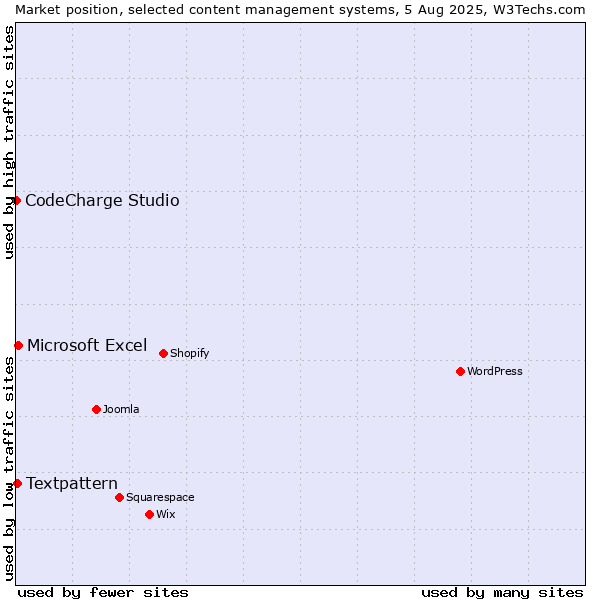Image resolution: width=600 pixels, height=600 pixels.
Task: Click the 'Squarespace' label
Action: point(160,497)
